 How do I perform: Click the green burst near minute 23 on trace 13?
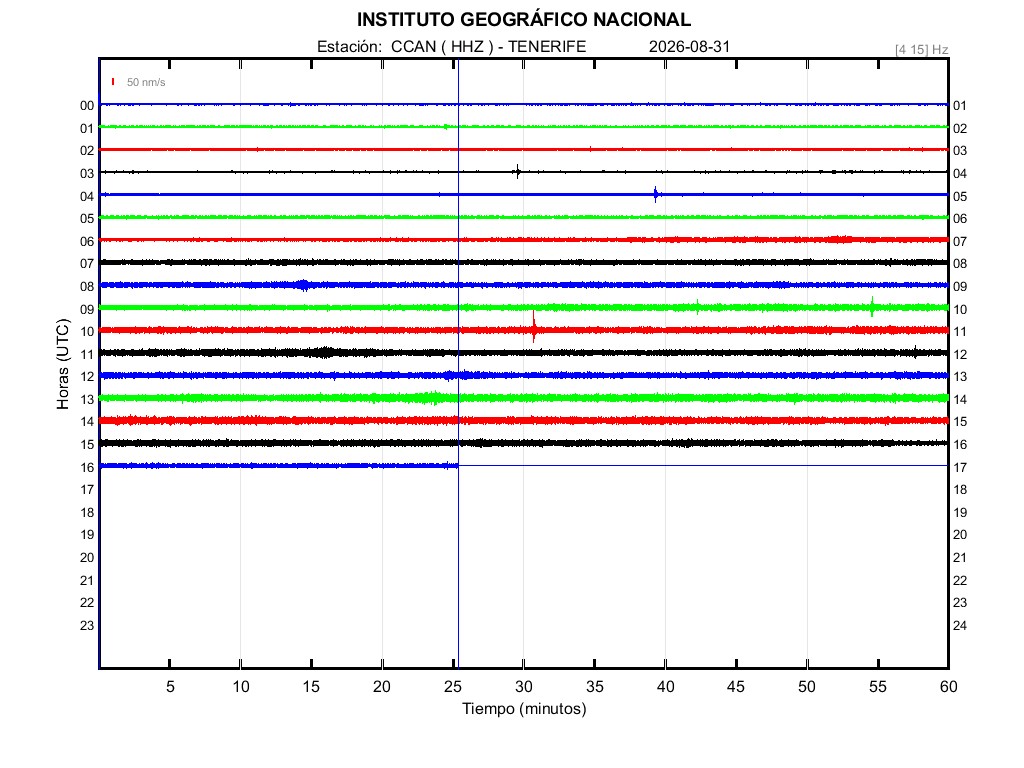tap(431, 398)
